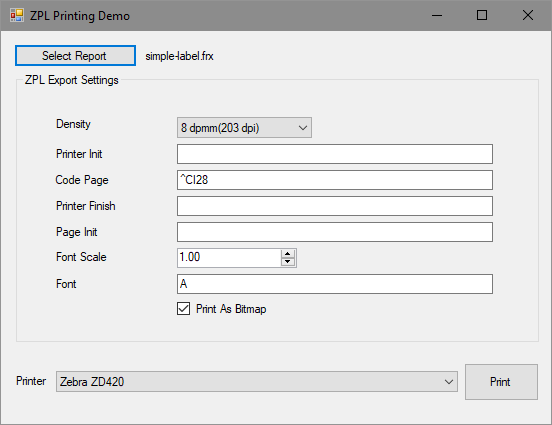The image size is (552, 425).
Task: Uncheck the Print As Bitmap checkbox
Action: [x=183, y=309]
